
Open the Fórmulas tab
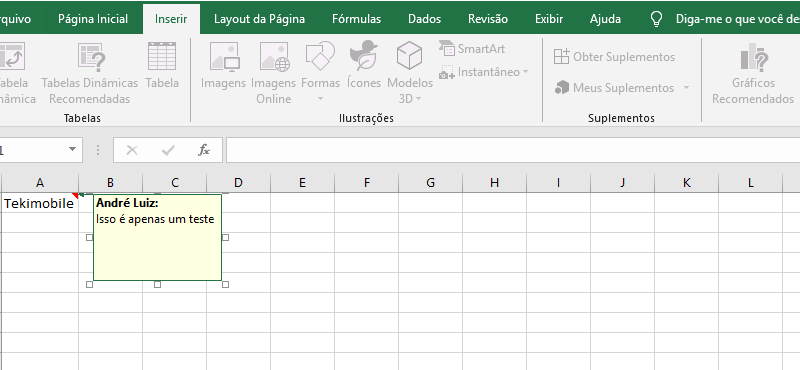pos(356,19)
